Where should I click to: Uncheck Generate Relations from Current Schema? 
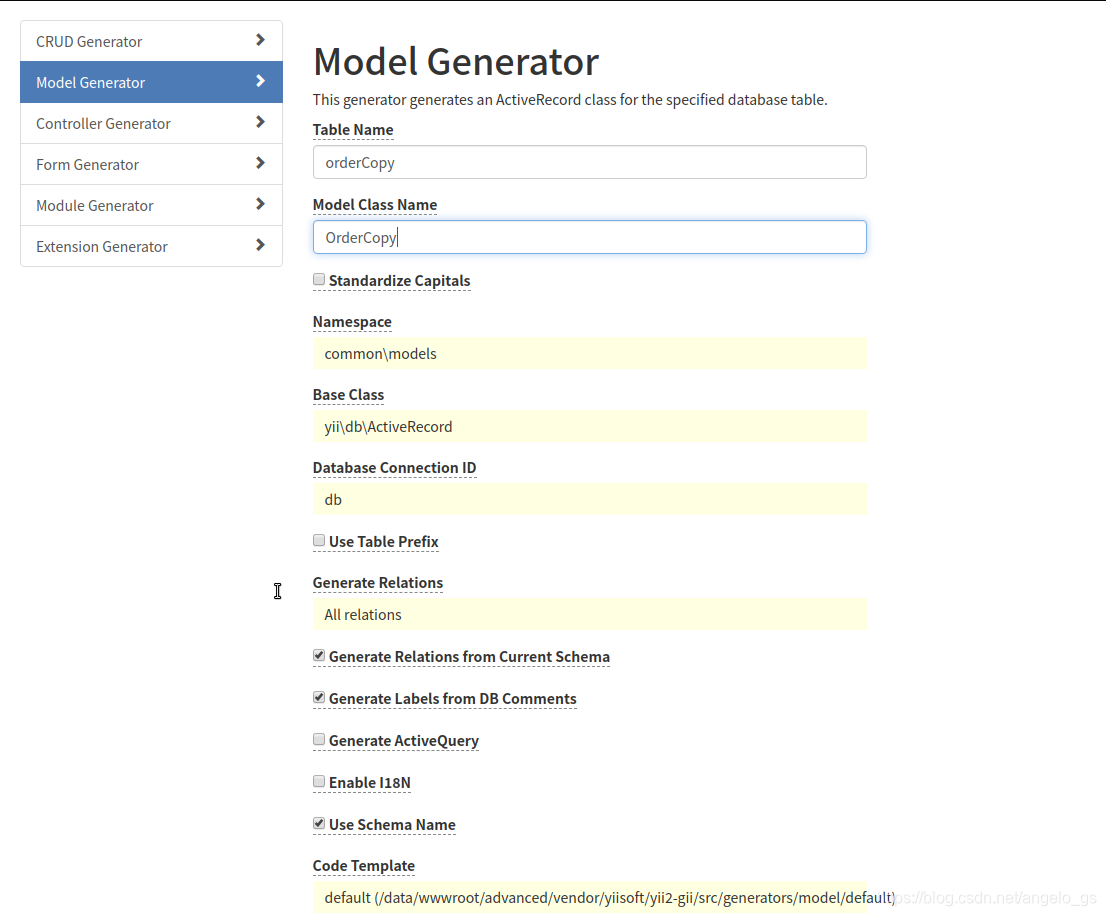(319, 656)
